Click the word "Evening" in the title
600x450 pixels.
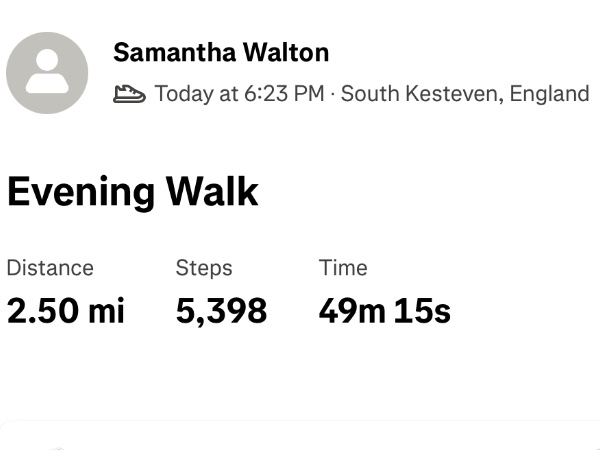click(x=81, y=191)
